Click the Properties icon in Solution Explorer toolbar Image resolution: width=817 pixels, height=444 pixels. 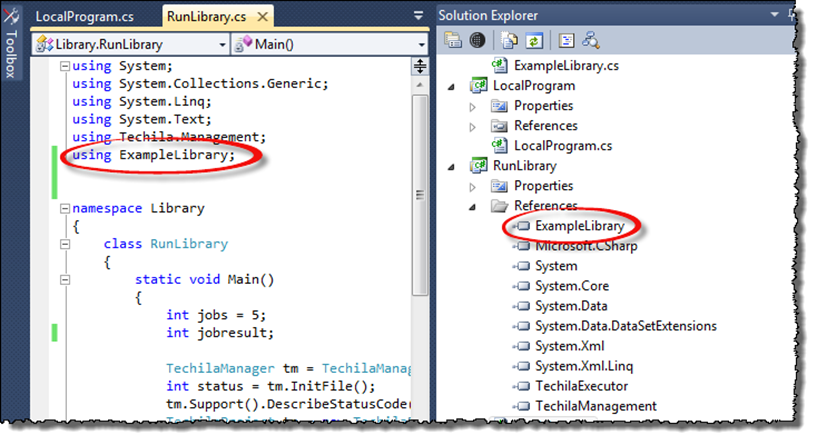454,40
